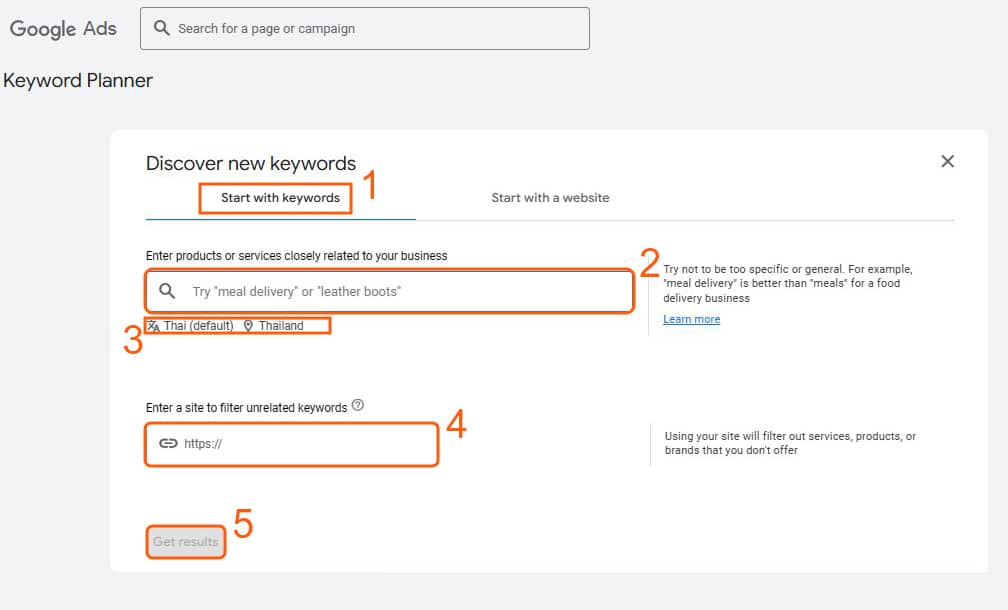Close the Discover new keywords dialog
The height and width of the screenshot is (610, 1008).
pos(947,162)
